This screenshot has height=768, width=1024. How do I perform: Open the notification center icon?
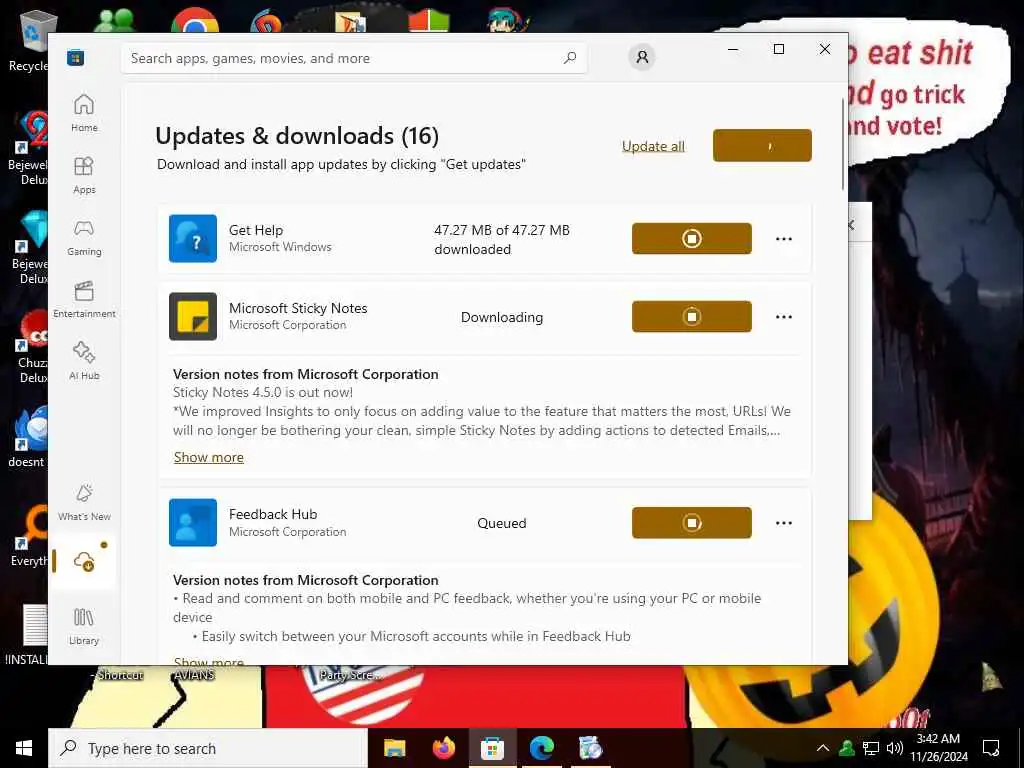(991, 748)
